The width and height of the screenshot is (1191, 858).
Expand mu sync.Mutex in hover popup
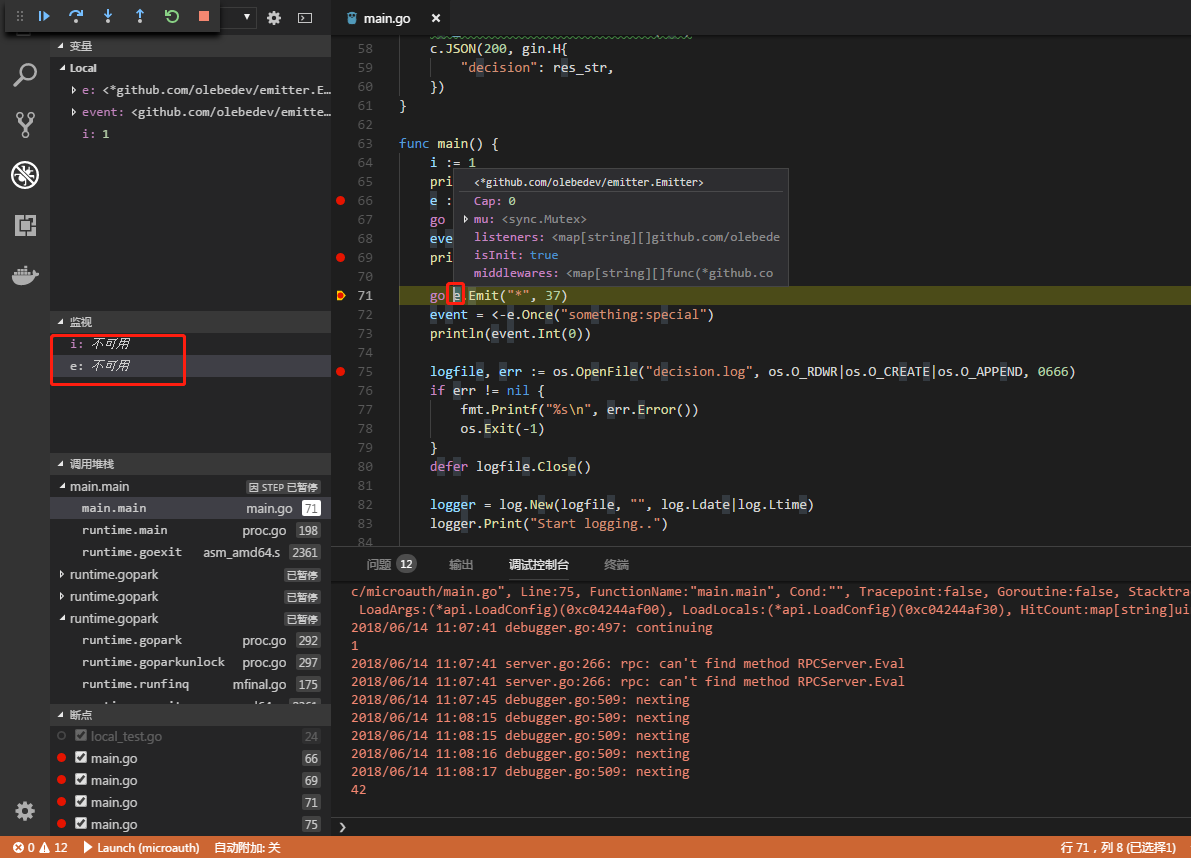(466, 219)
